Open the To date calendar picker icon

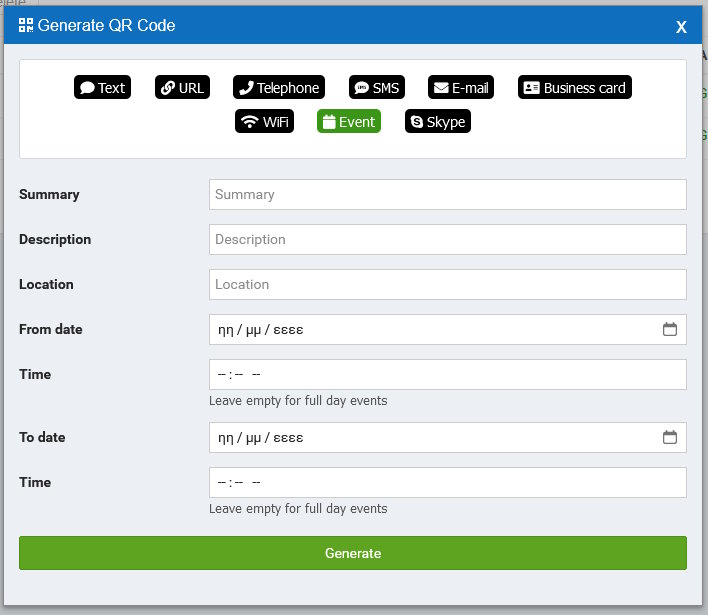coord(670,437)
